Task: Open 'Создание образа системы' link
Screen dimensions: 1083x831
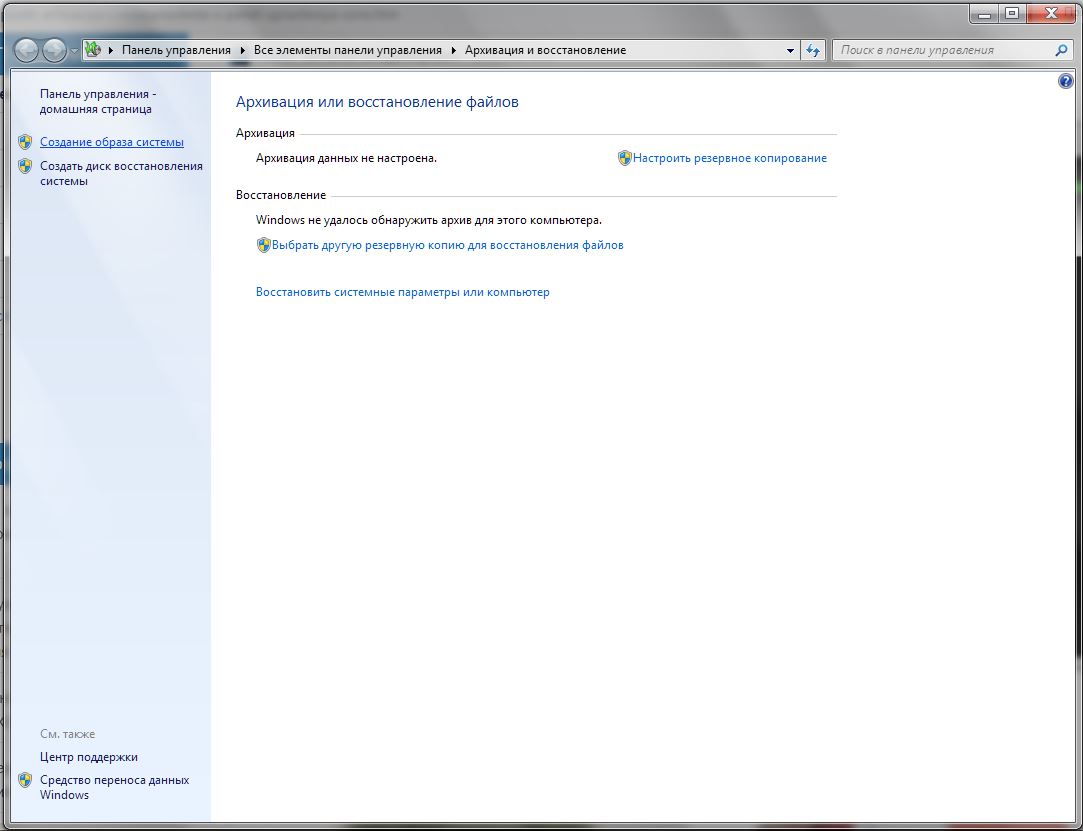Action: coord(112,142)
